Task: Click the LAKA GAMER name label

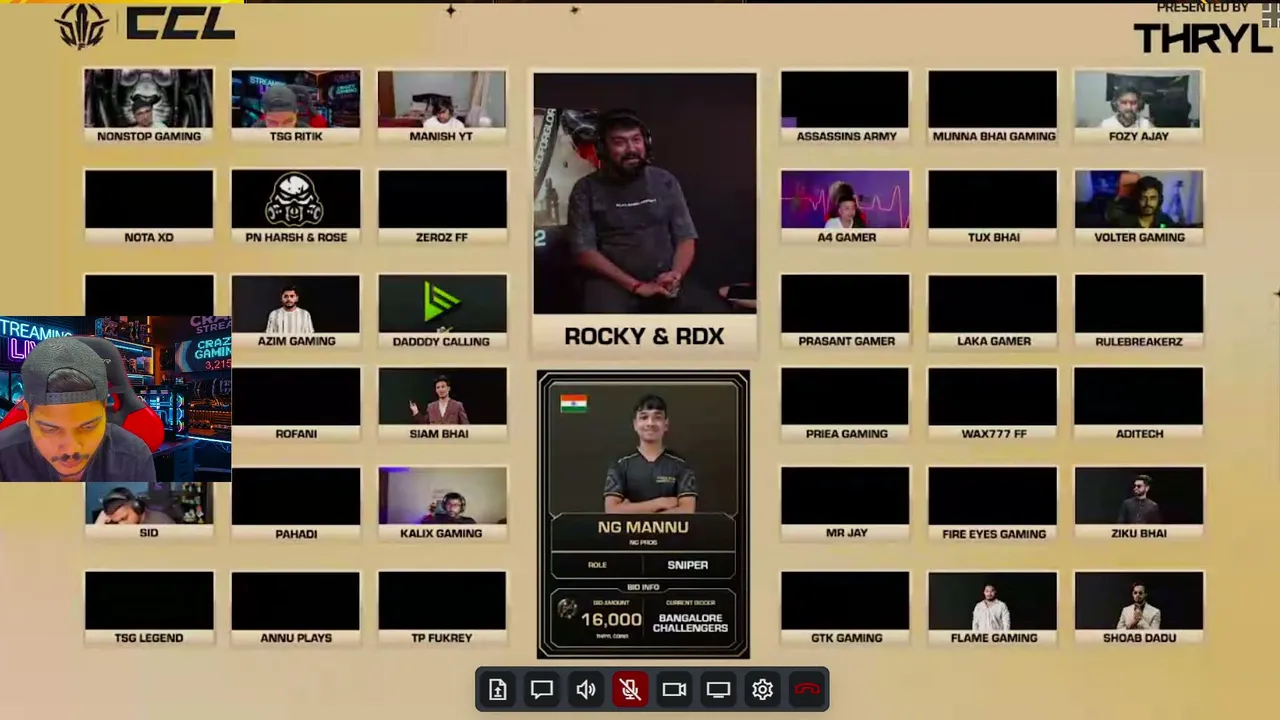Action: click(x=994, y=341)
